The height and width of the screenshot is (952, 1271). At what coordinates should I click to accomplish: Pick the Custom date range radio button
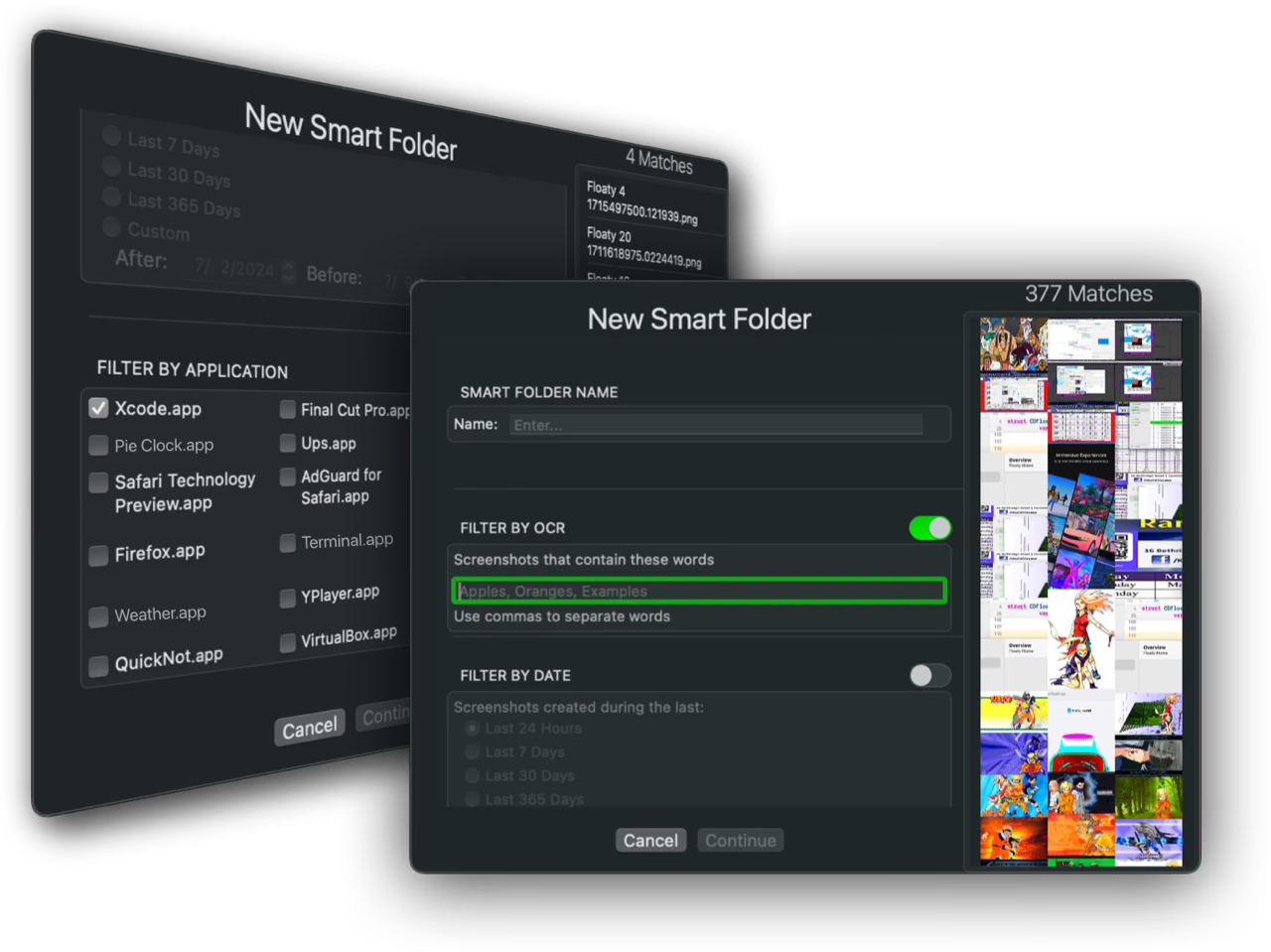112,227
